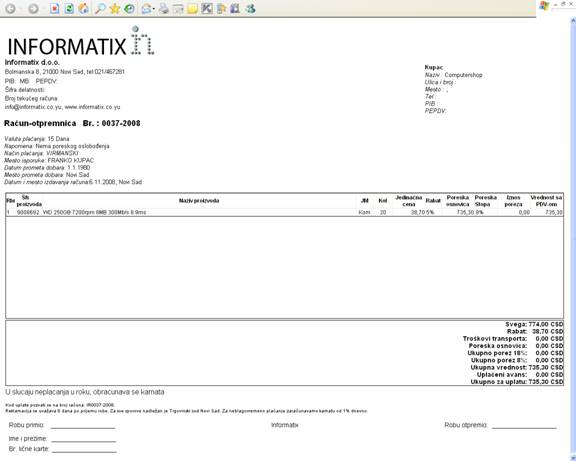Click the 'Br. lične karte' blank line
The width and height of the screenshot is (576, 461).
[x=84, y=450]
